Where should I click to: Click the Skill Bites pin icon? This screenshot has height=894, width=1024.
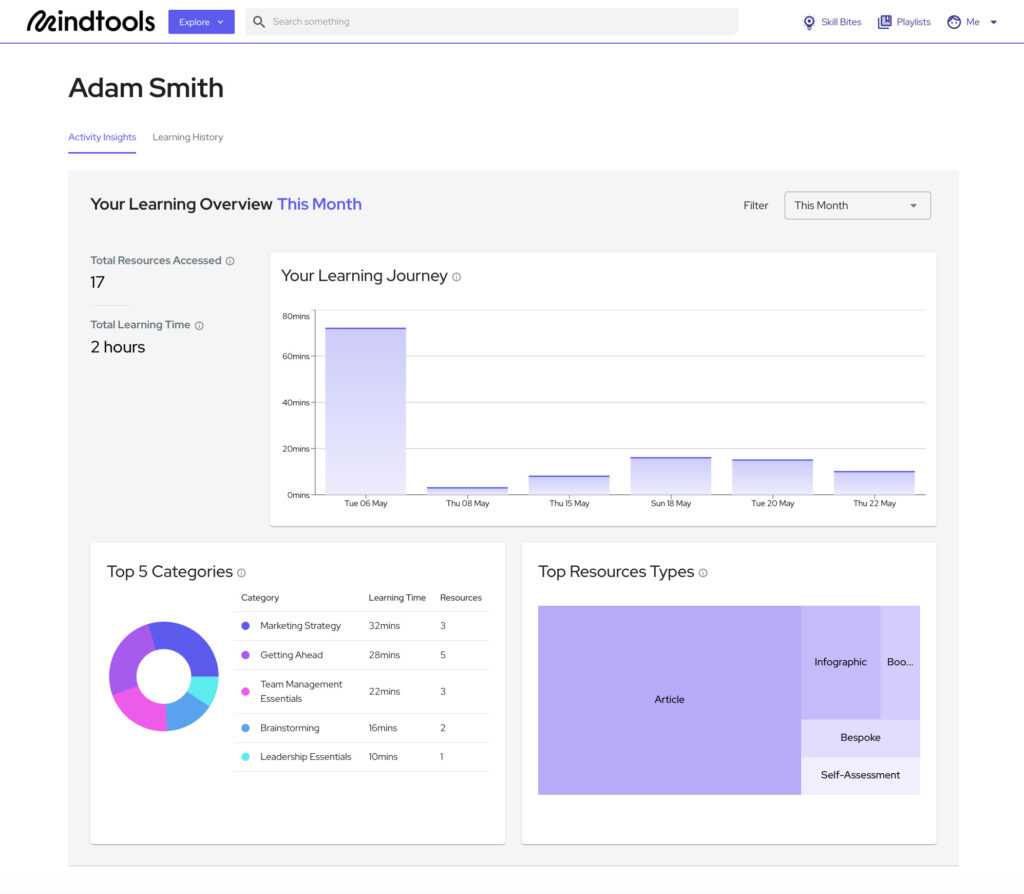(810, 21)
